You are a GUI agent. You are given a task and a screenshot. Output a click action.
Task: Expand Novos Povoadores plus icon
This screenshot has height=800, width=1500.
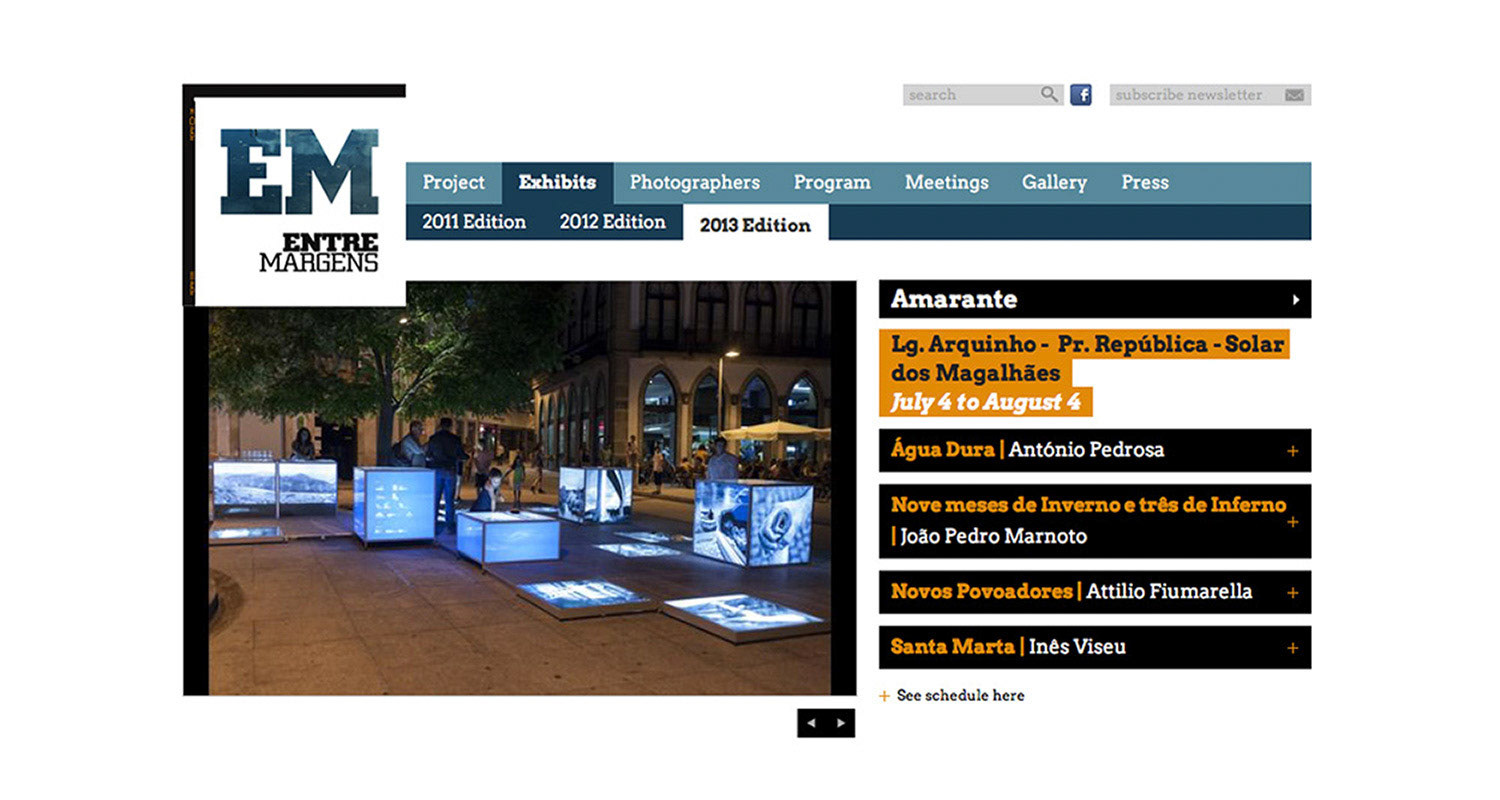[x=1292, y=593]
